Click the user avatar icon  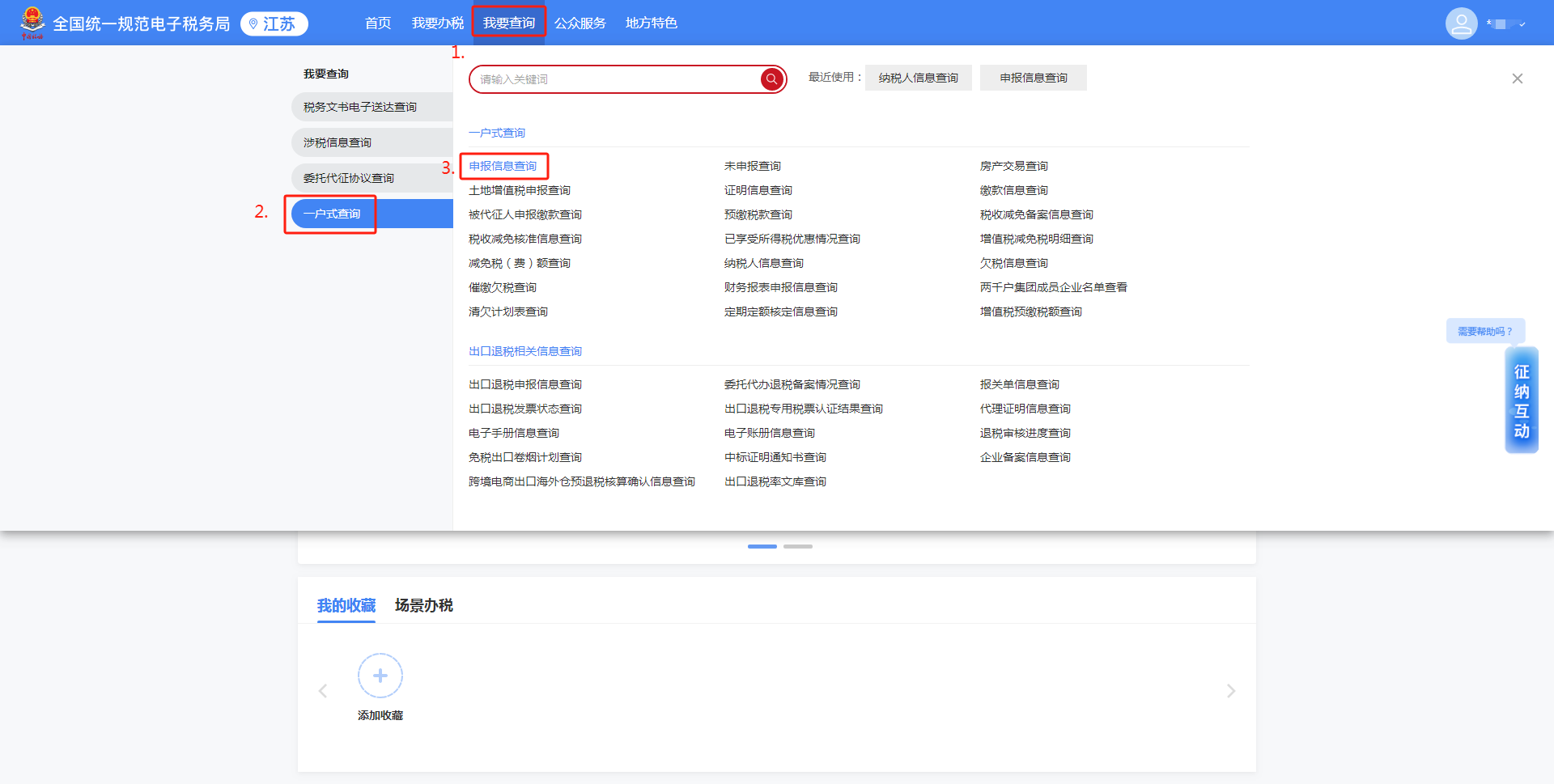1461,23
